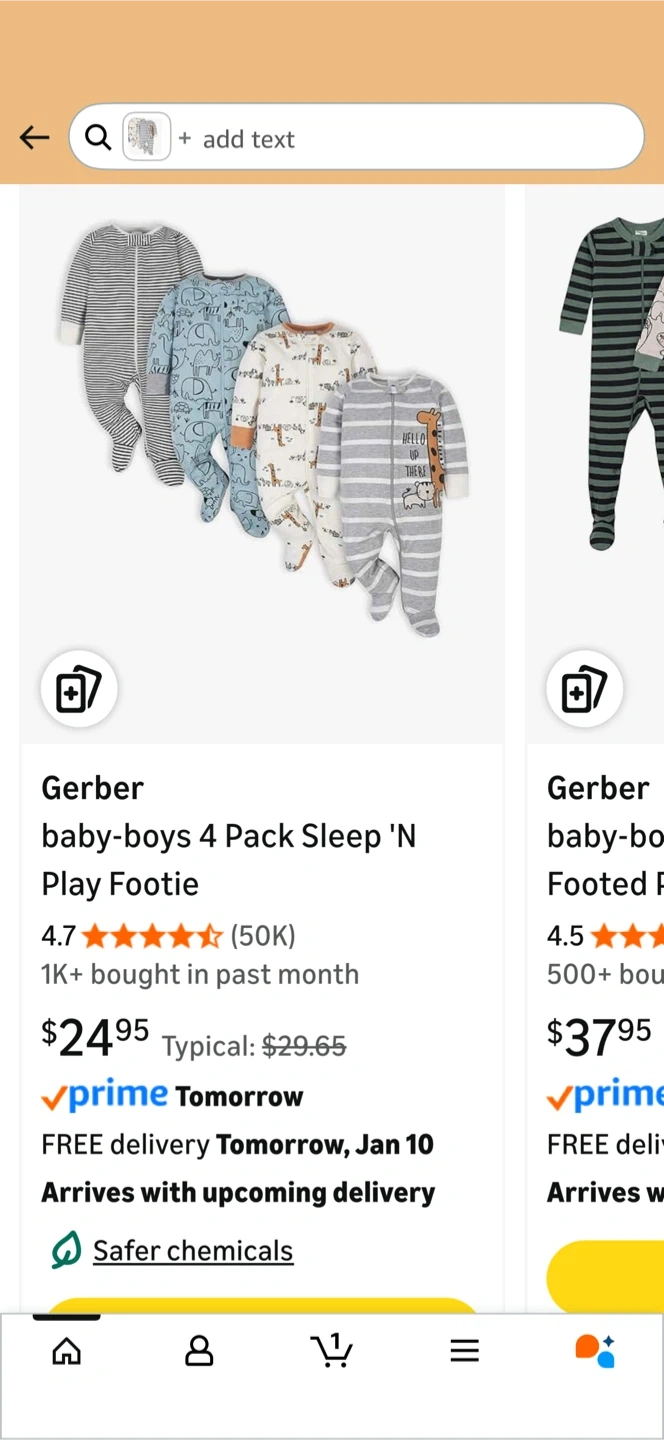Screen dimensions: 664x1440
Task: Open the account profile tab
Action: click(199, 1352)
